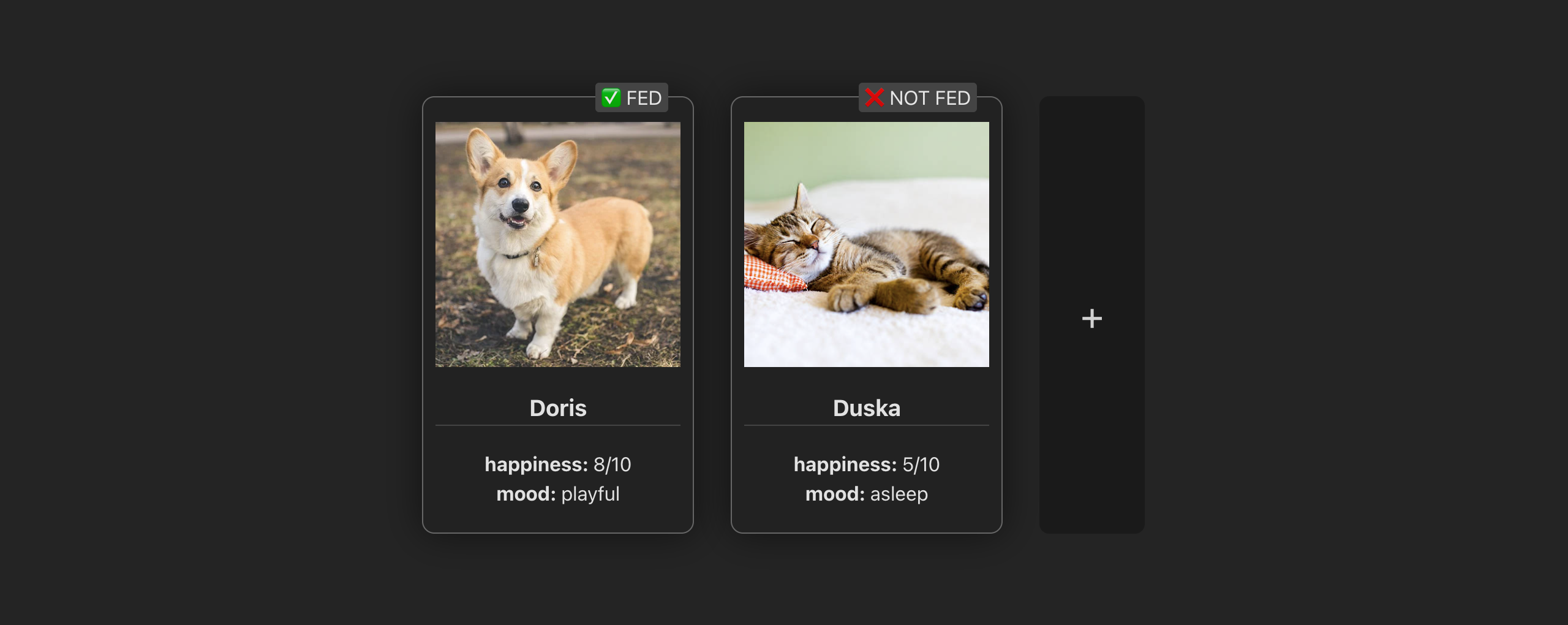Click the bold happiness label under Duska
The image size is (1568, 625).
pyautogui.click(x=845, y=464)
